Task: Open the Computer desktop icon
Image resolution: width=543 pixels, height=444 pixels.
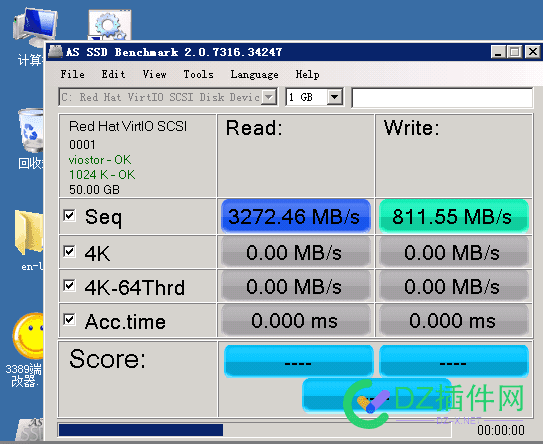Action: pos(34,28)
